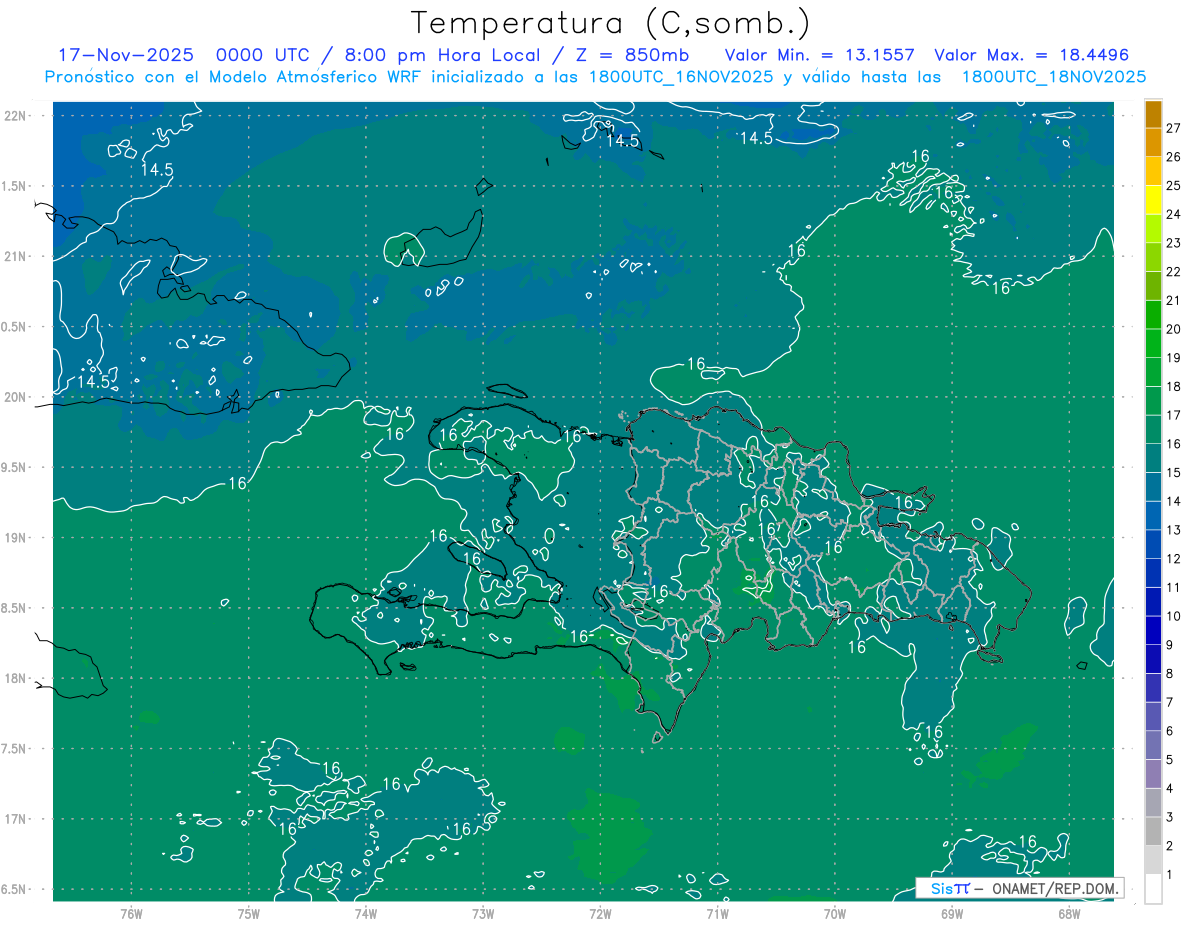Click value 23 on the color scale

pyautogui.click(x=1174, y=243)
